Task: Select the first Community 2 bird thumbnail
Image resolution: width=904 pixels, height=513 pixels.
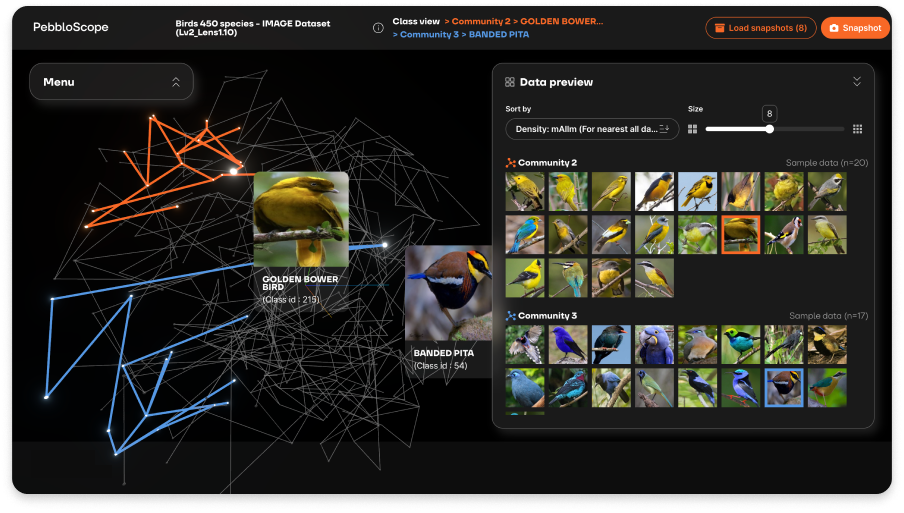Action: pyautogui.click(x=525, y=192)
